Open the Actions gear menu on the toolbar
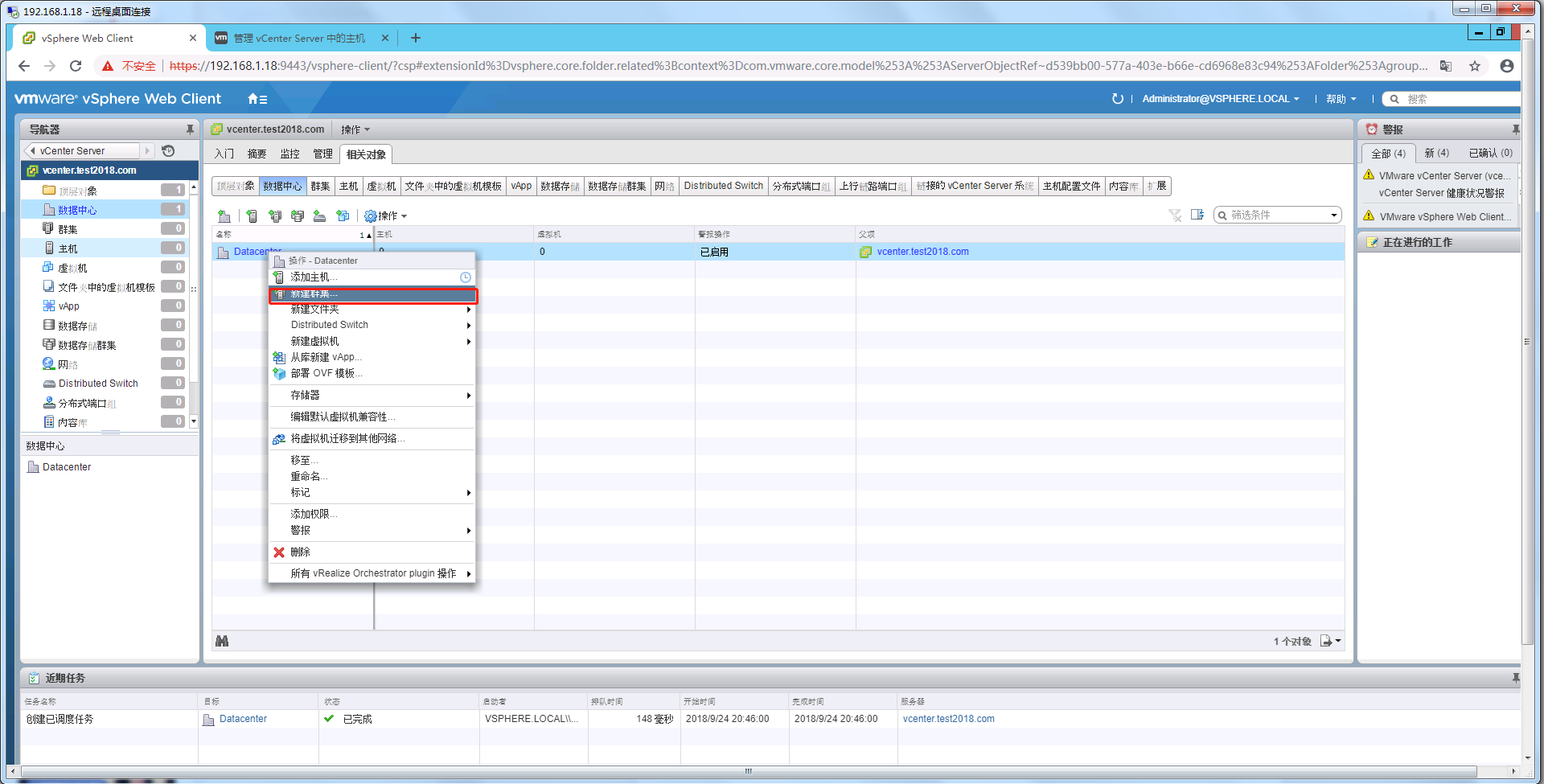1544x784 pixels. (x=386, y=215)
